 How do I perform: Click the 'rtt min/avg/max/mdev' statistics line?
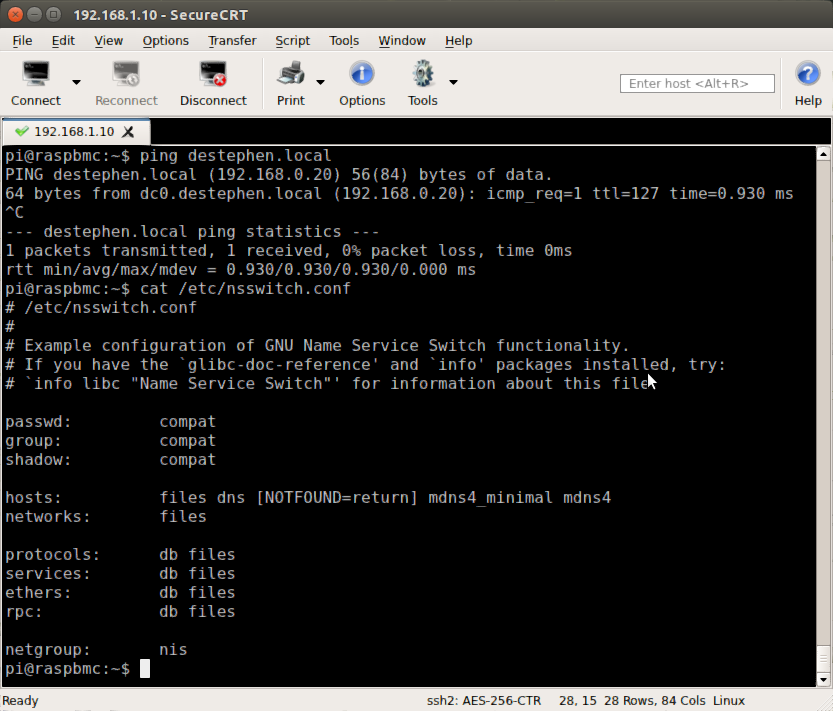point(241,270)
